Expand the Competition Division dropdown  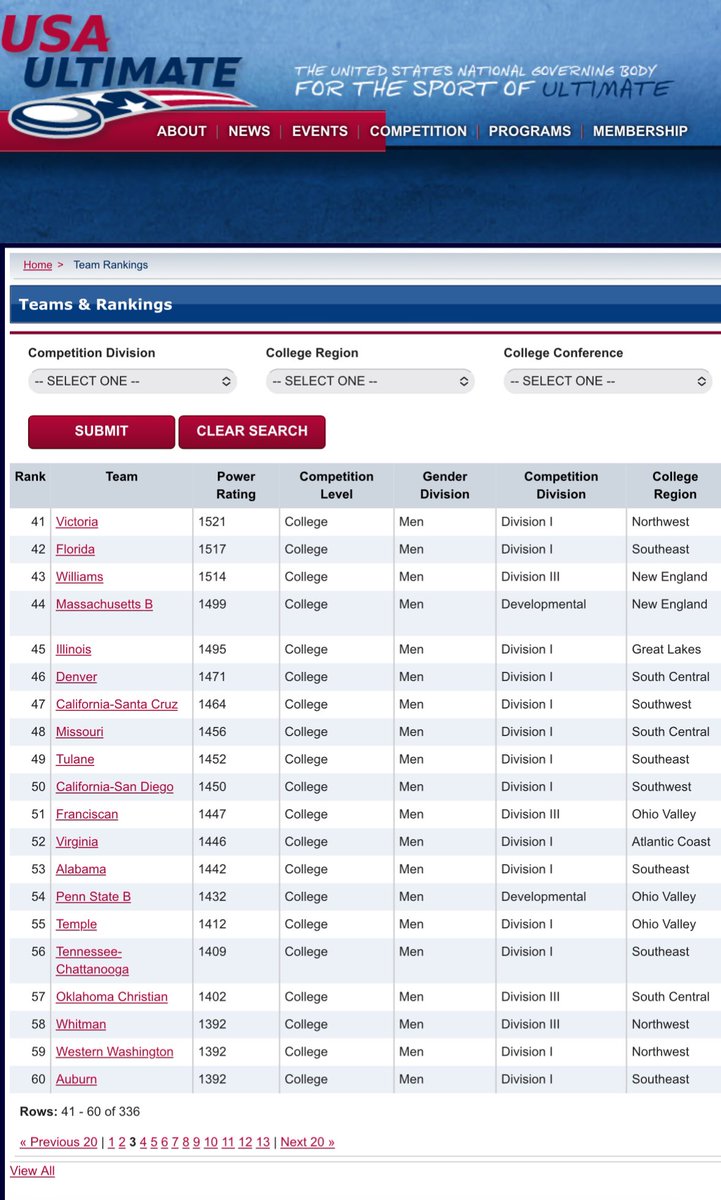tap(132, 381)
